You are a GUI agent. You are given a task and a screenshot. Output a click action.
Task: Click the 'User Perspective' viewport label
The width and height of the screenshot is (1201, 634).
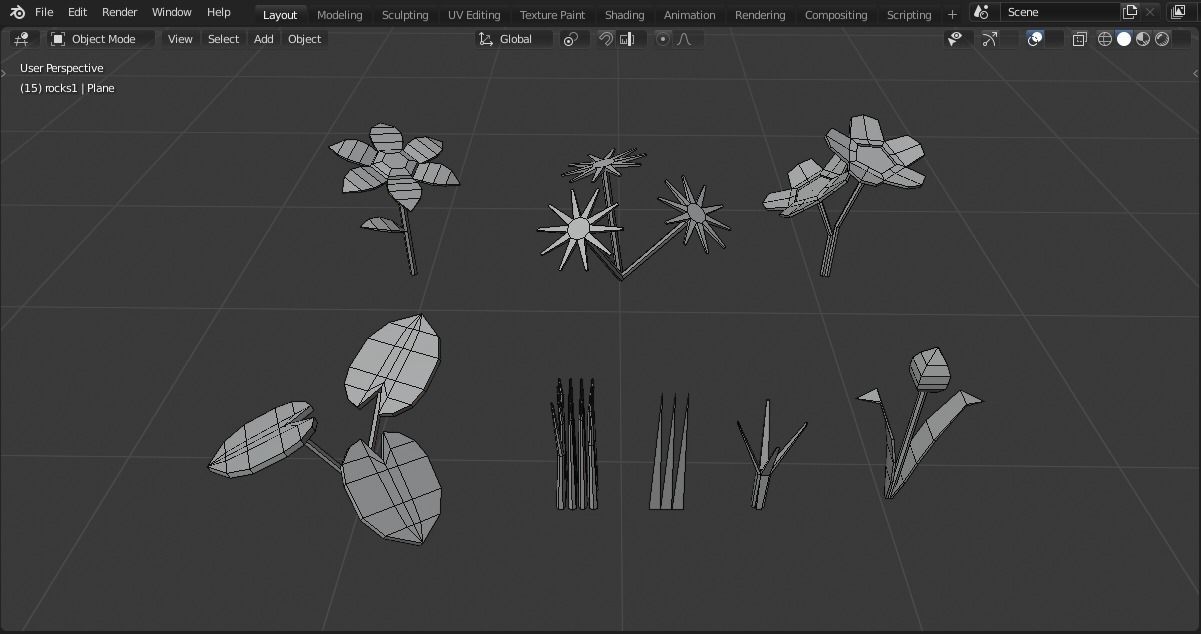(62, 68)
